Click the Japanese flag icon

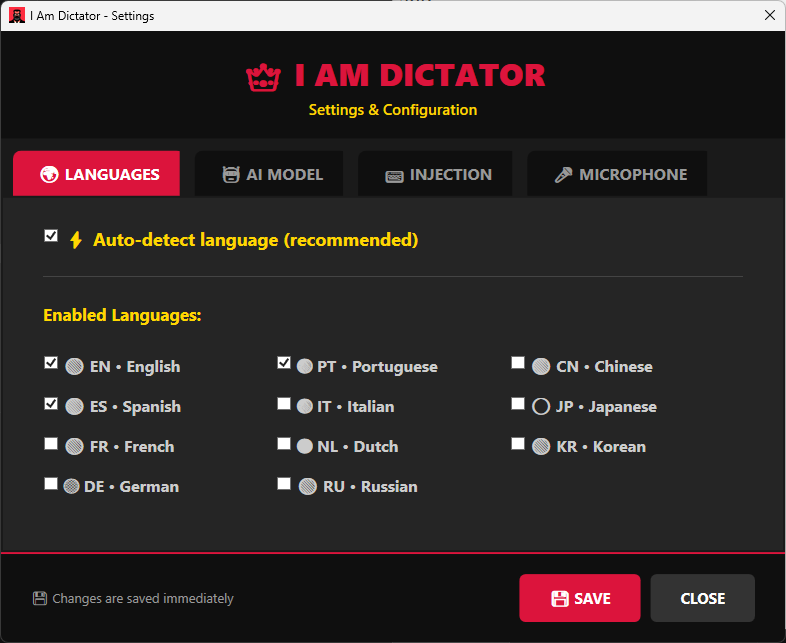tap(541, 407)
